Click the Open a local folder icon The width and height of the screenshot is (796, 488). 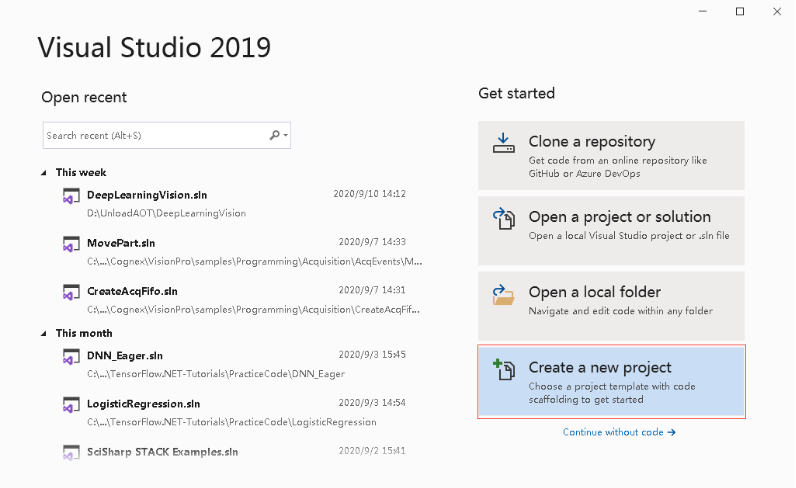pyautogui.click(x=504, y=295)
